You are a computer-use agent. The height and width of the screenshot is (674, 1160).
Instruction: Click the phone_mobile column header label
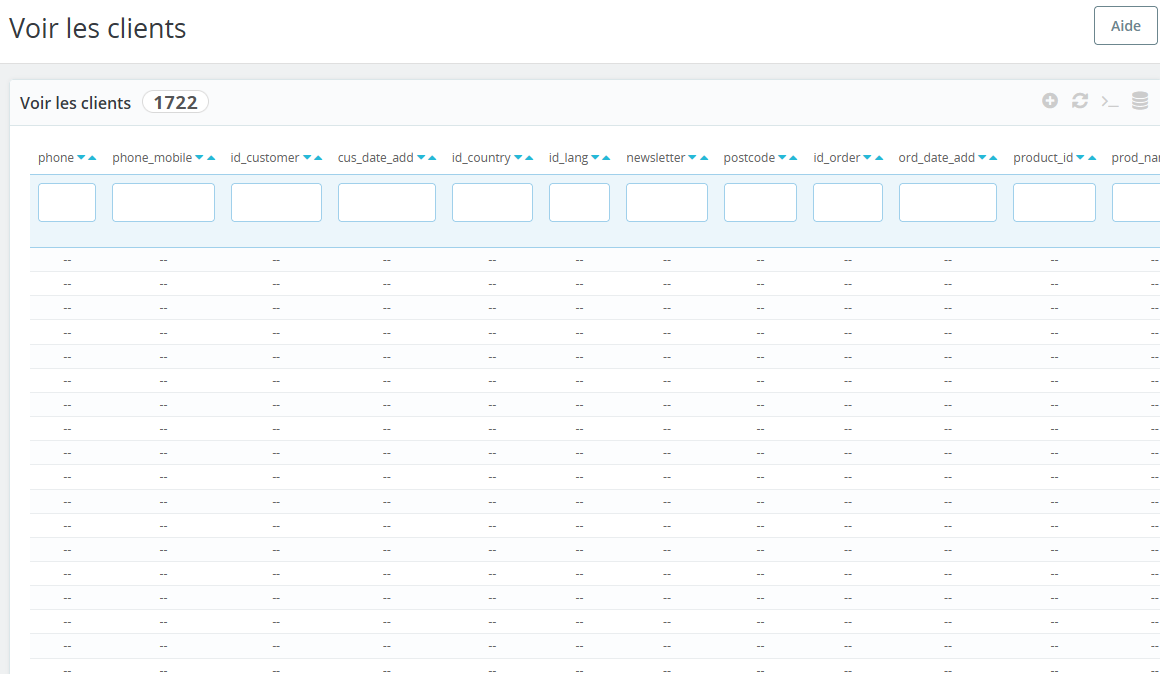click(152, 158)
